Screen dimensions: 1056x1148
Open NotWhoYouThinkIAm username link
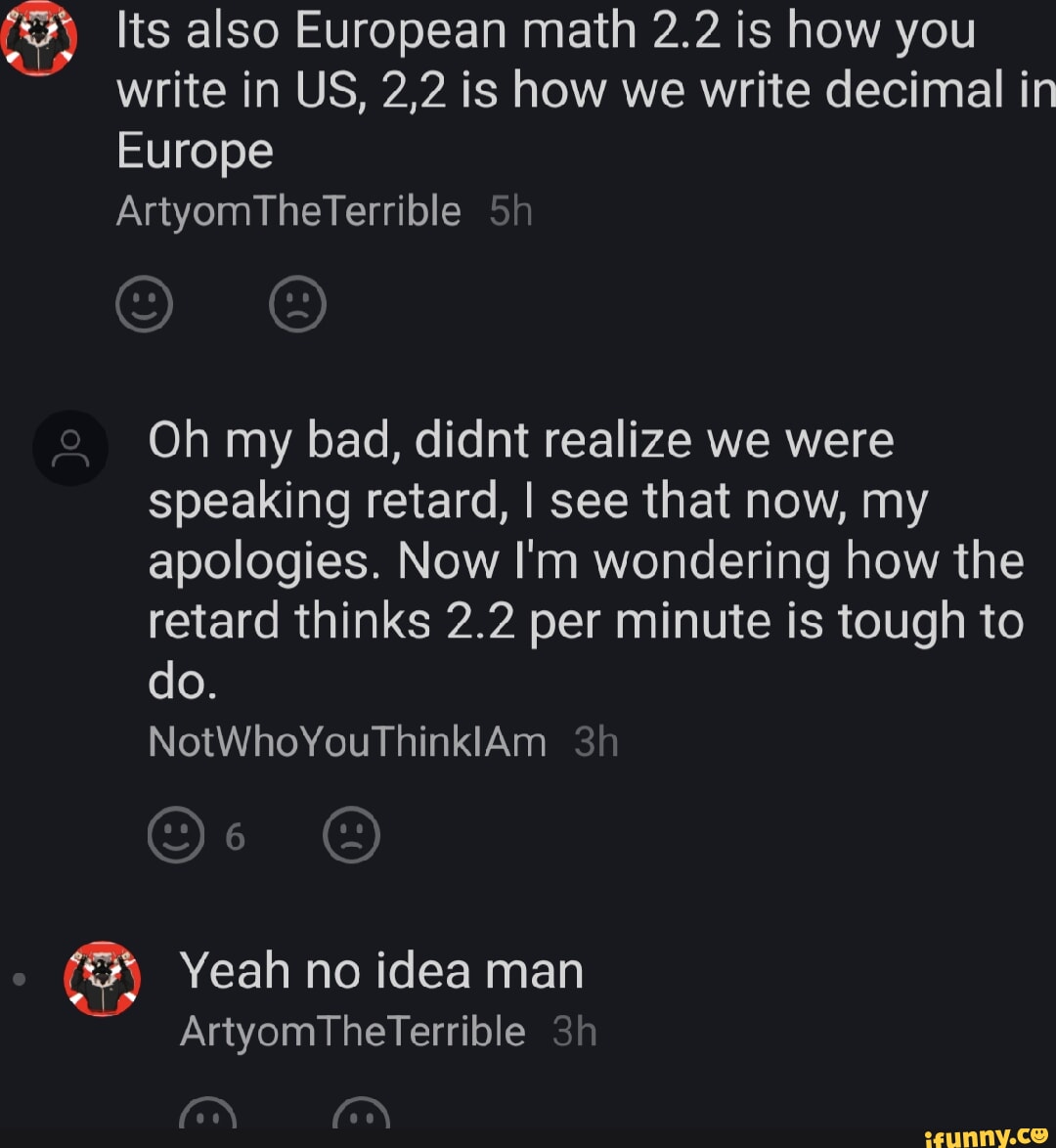click(x=347, y=742)
